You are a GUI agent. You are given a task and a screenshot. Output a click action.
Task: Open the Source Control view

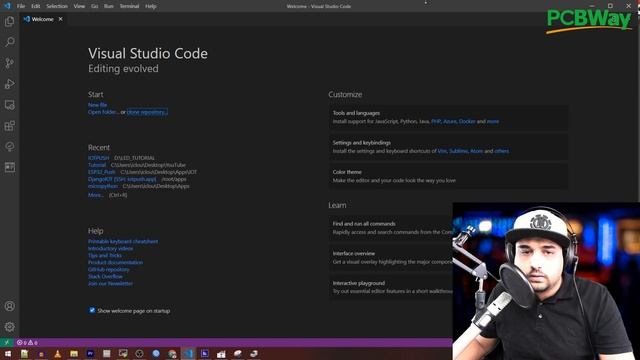[x=10, y=63]
